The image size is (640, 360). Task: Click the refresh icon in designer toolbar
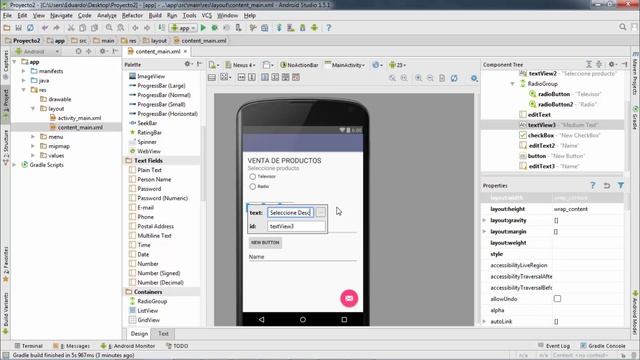(454, 78)
